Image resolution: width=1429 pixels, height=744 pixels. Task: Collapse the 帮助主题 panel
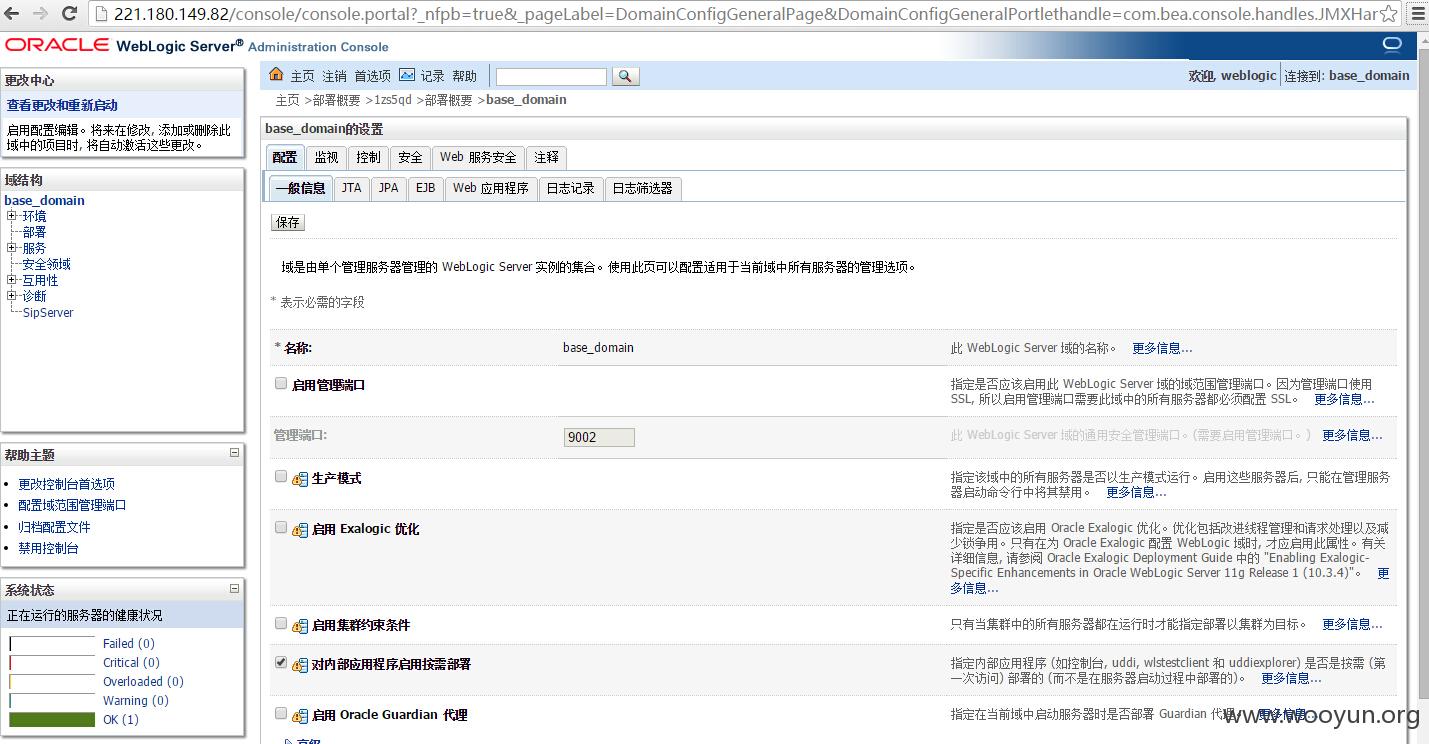pos(234,453)
